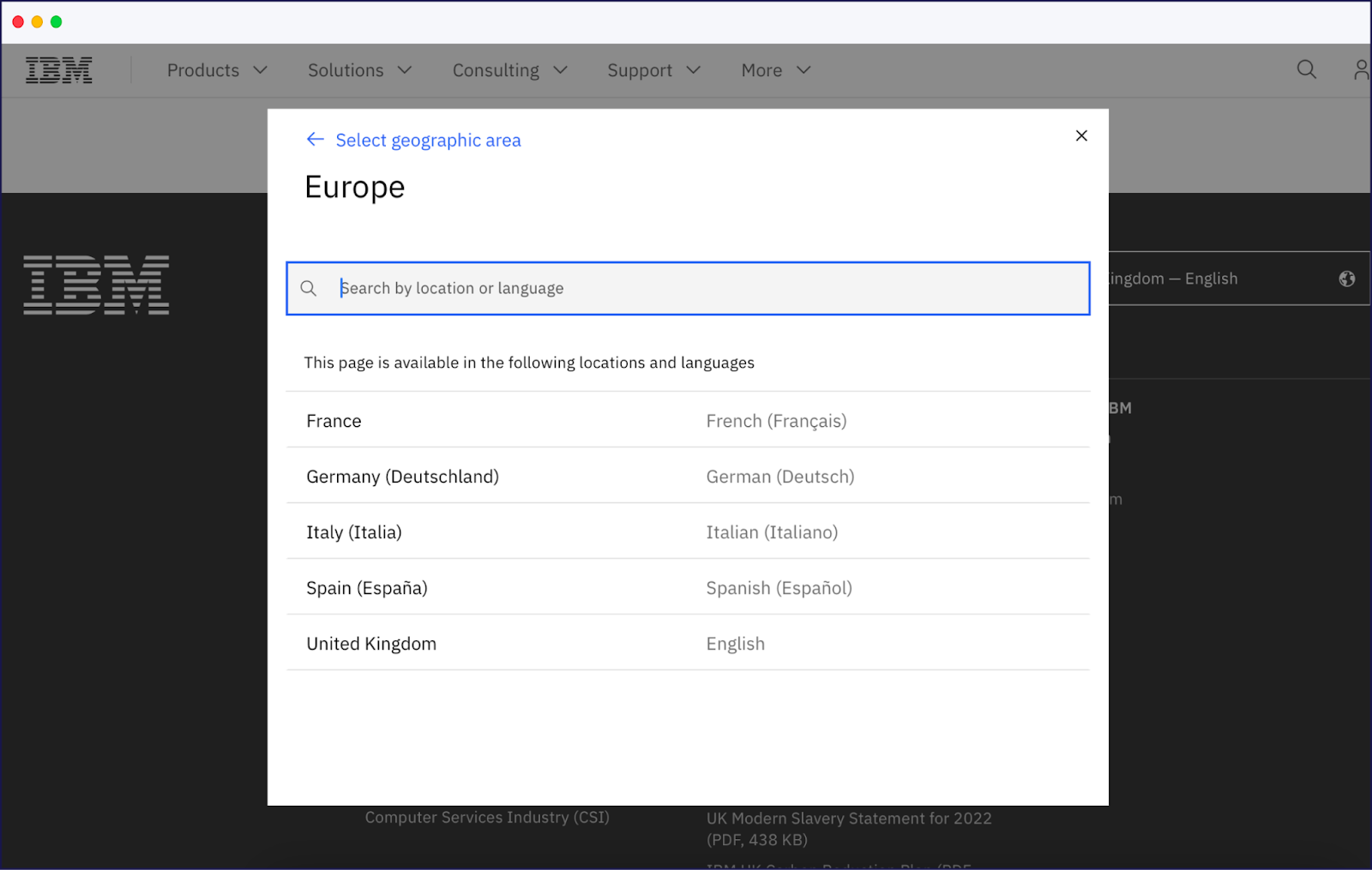Click the user profile icon
The image size is (1372, 870).
(x=1362, y=69)
